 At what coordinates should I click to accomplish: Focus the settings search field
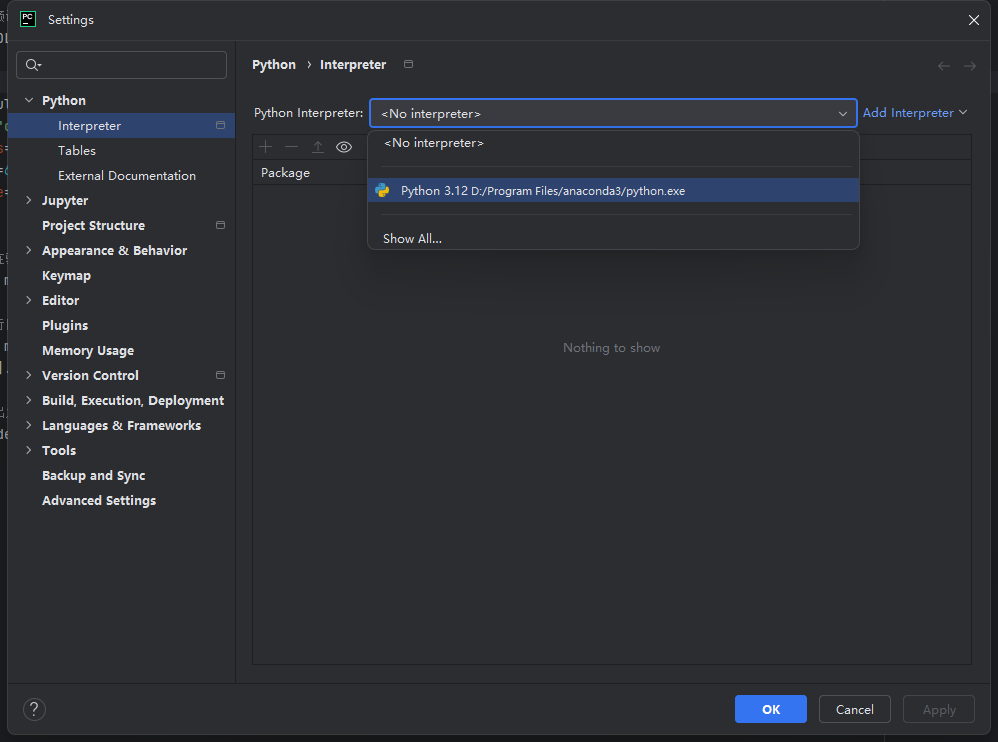(122, 65)
